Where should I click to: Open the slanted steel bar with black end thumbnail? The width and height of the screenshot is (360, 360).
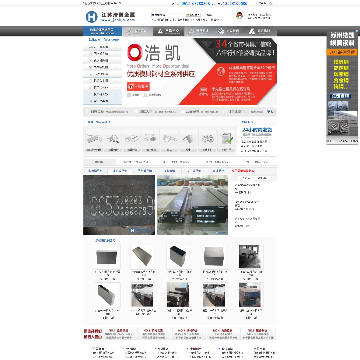point(107,295)
